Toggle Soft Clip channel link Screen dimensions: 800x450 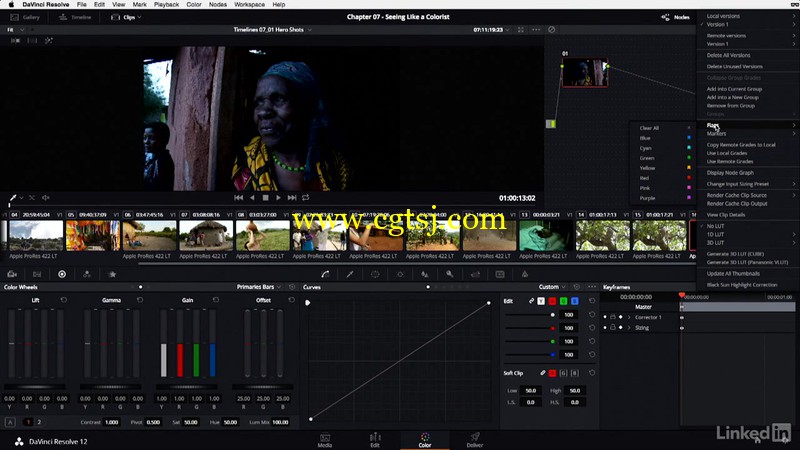(542, 373)
